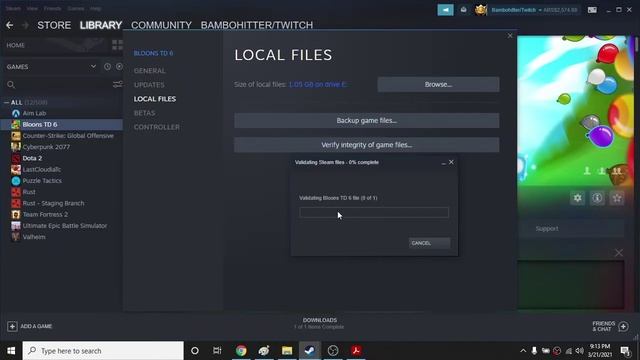Open the notification center icon
Image resolution: width=640 pixels, height=360 pixels.
tap(625, 351)
